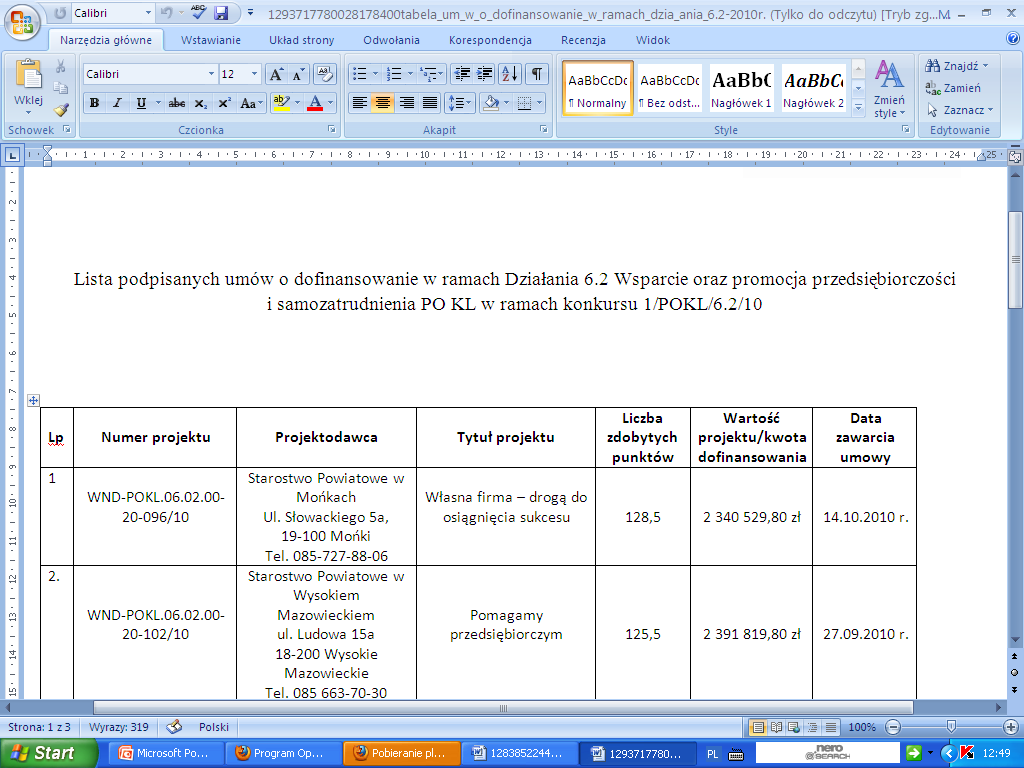
Task: Switch to the Wstawianie tab
Action: pos(211,40)
